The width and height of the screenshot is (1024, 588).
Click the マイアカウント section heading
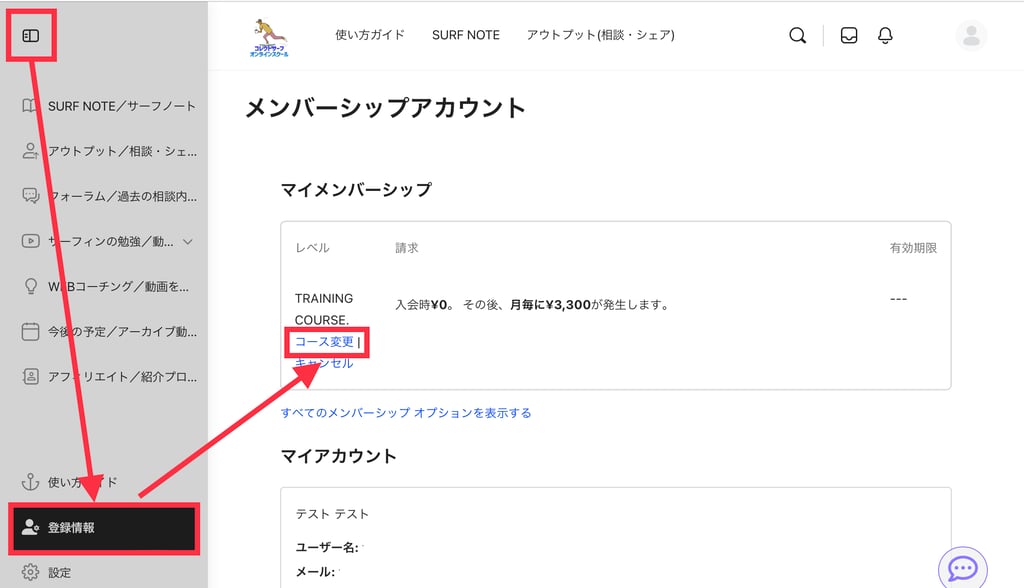338,456
